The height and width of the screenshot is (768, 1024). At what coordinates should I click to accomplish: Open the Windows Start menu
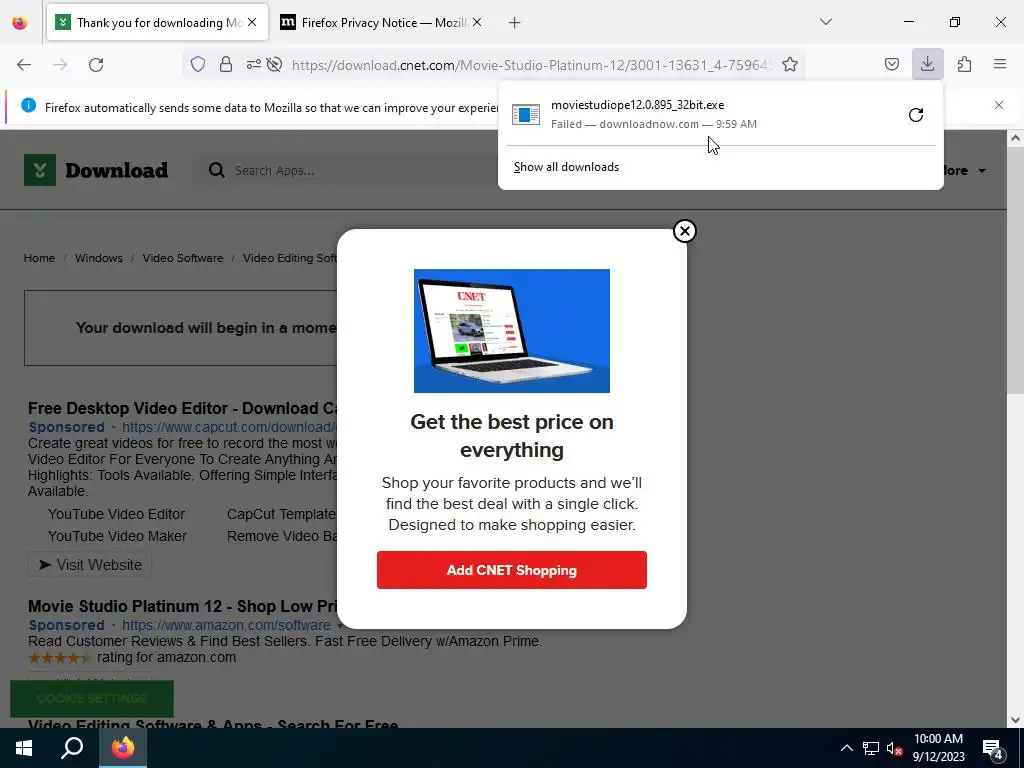pyautogui.click(x=24, y=748)
